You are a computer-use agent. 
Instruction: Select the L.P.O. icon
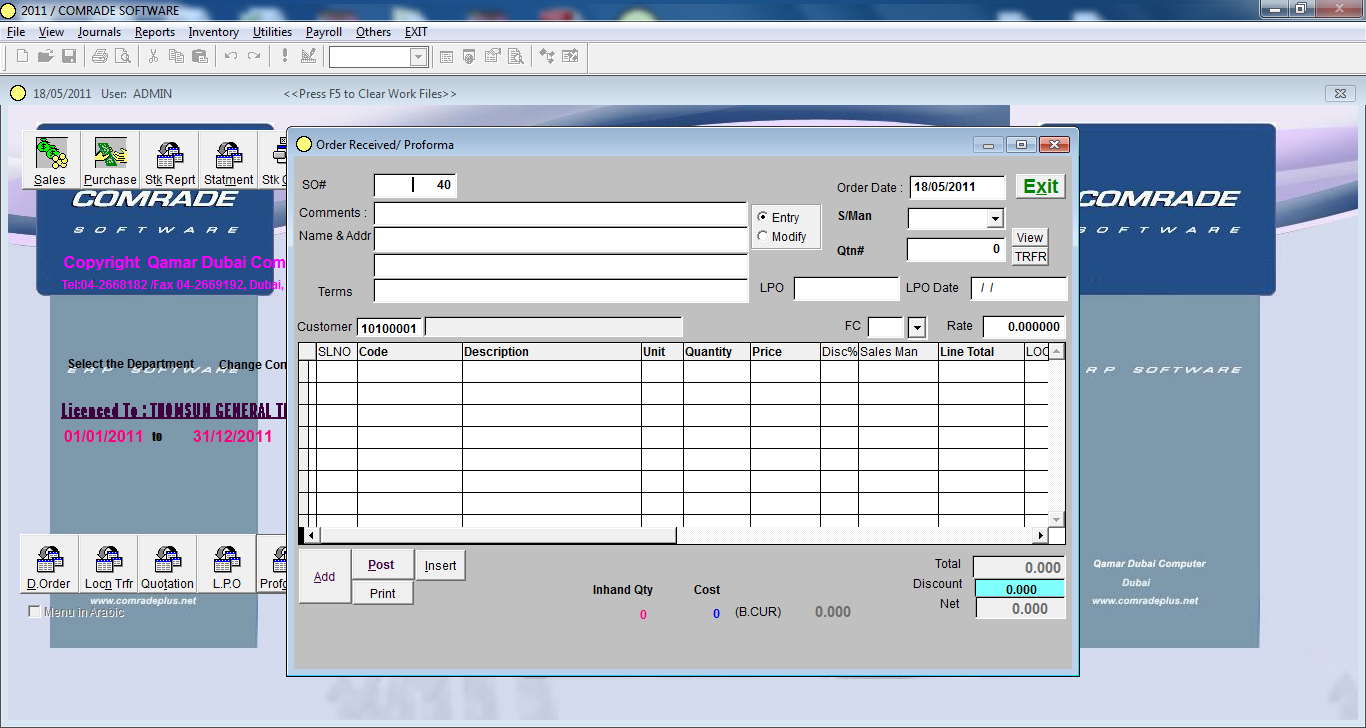(x=226, y=563)
